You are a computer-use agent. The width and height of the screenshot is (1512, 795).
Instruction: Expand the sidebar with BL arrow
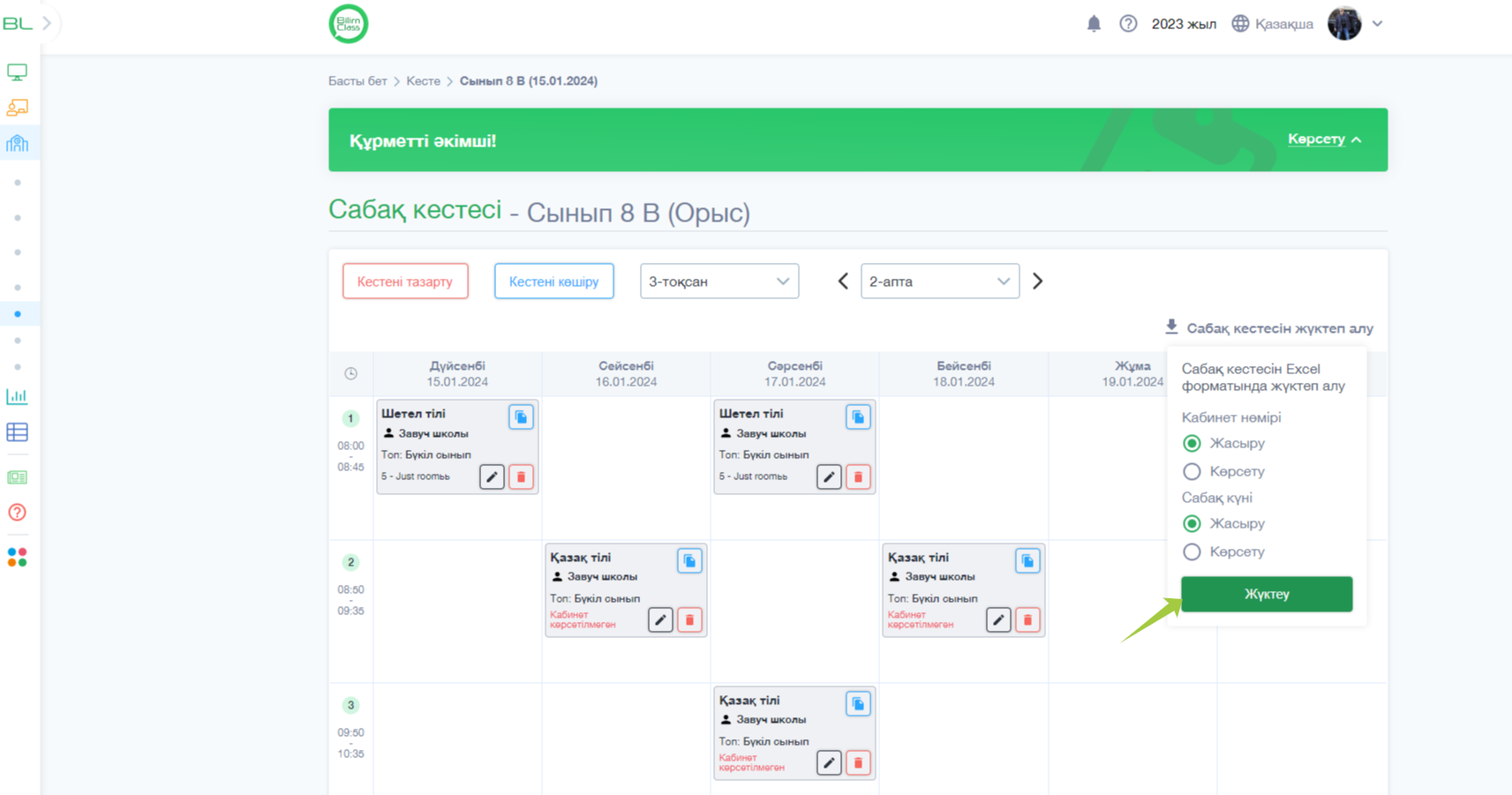tap(47, 24)
